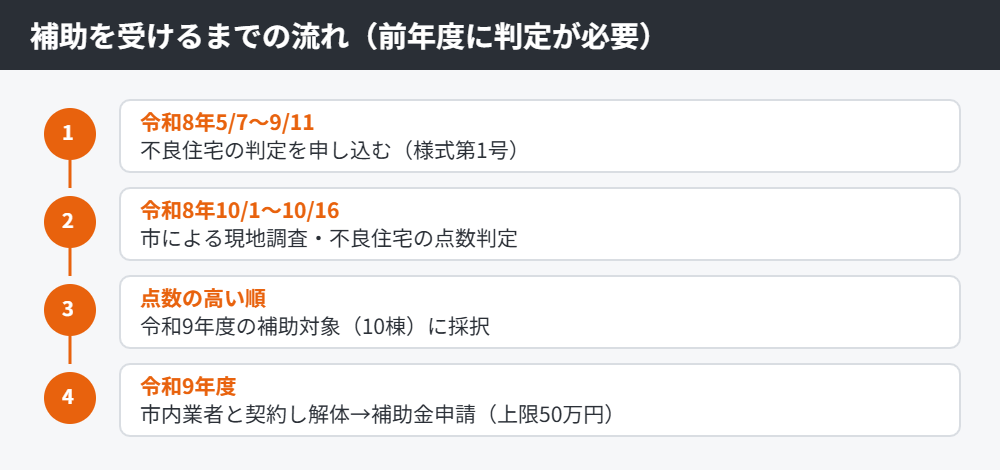Click empty area of the first step card
1000x470 pixels.
click(x=733, y=136)
